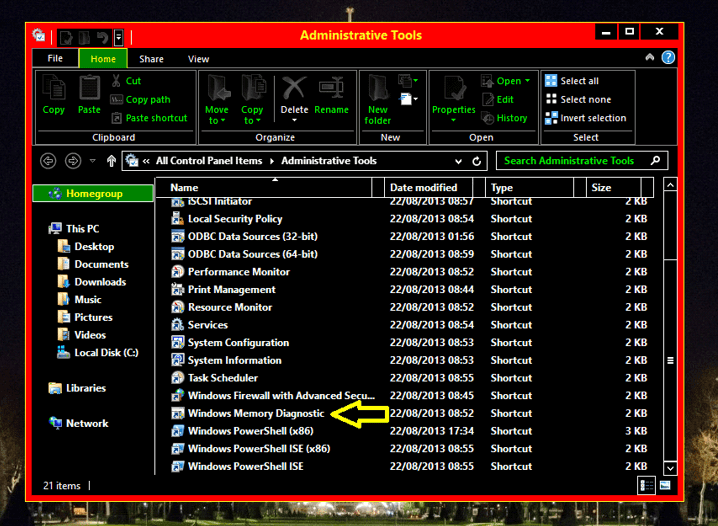This screenshot has width=718, height=526.
Task: Switch to large icons view in status bar
Action: [664, 485]
